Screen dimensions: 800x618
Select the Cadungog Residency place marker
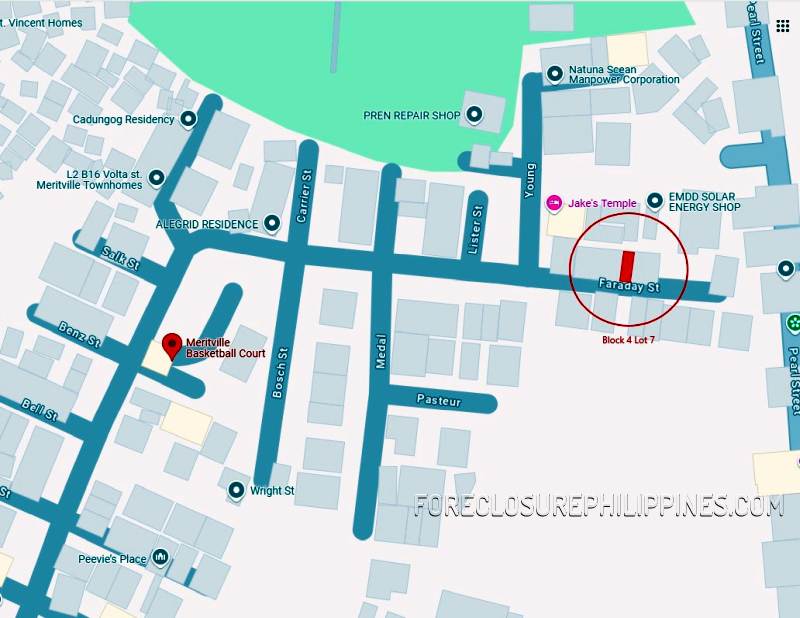point(189,119)
